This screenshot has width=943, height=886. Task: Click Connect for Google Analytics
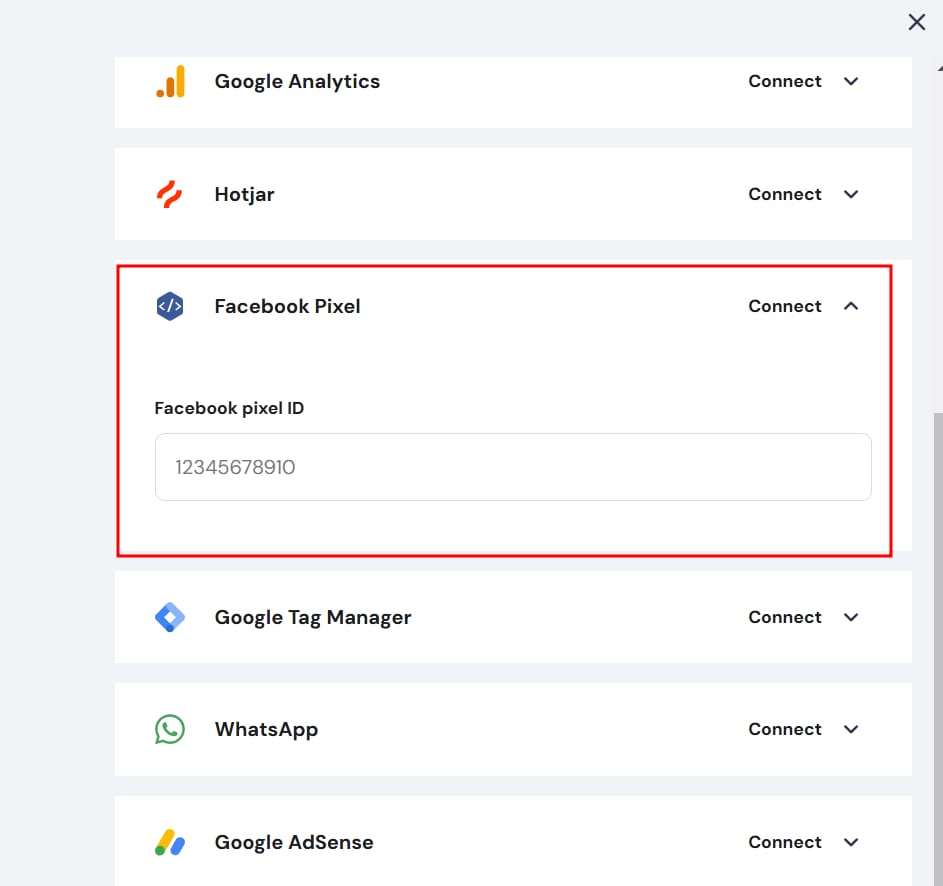pyautogui.click(x=785, y=81)
